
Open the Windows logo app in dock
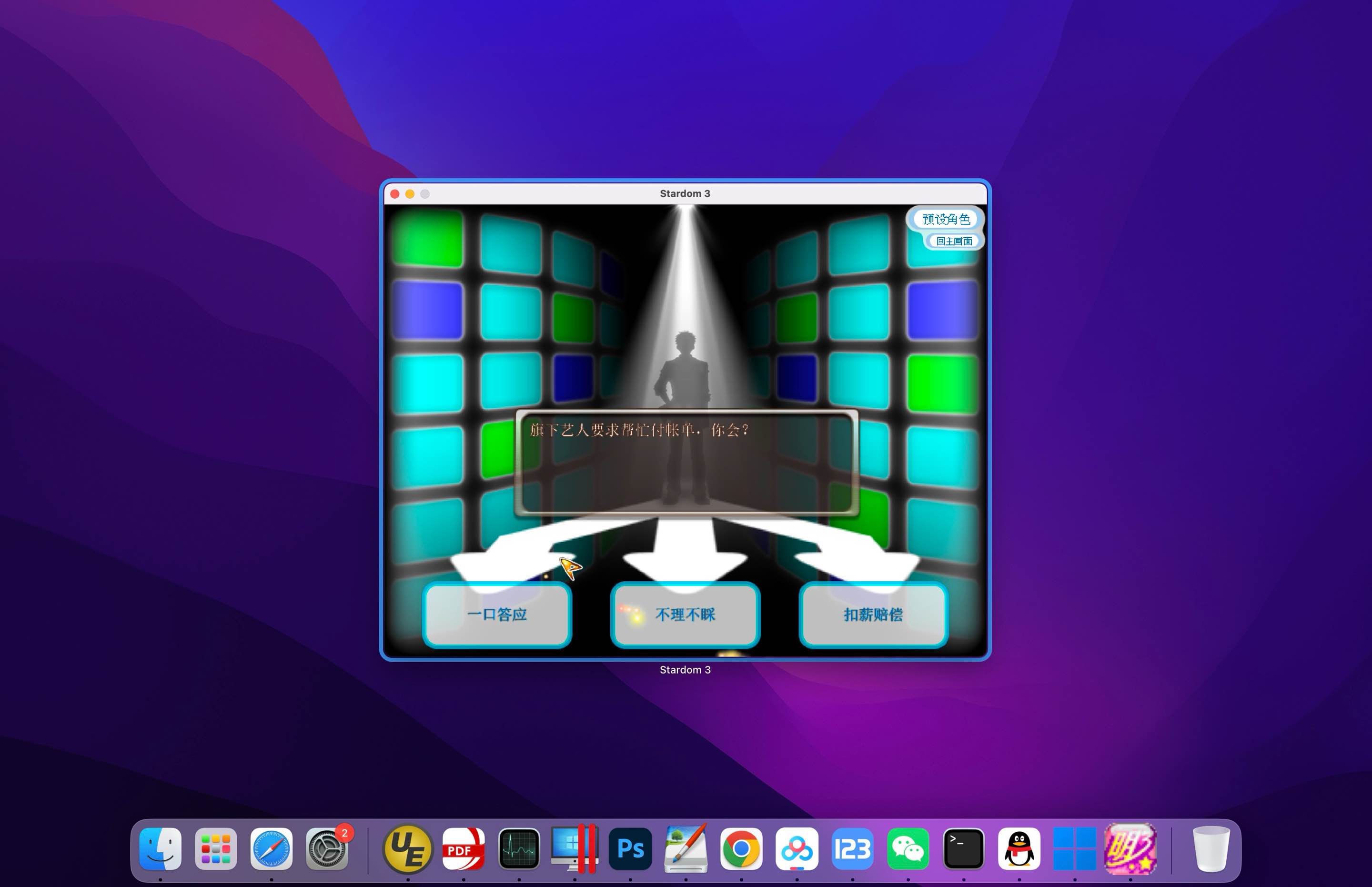(x=1074, y=848)
